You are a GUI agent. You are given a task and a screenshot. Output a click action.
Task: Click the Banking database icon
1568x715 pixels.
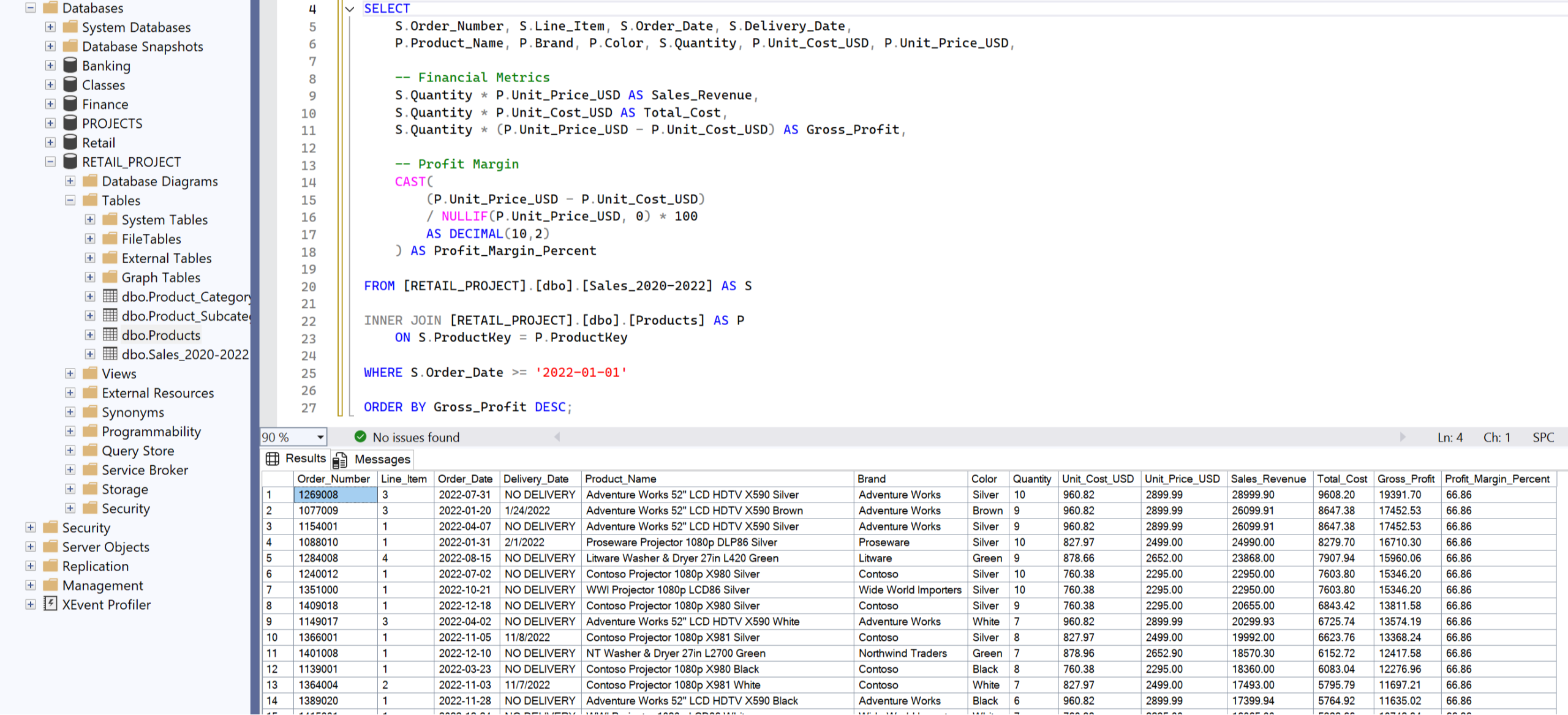click(x=70, y=66)
